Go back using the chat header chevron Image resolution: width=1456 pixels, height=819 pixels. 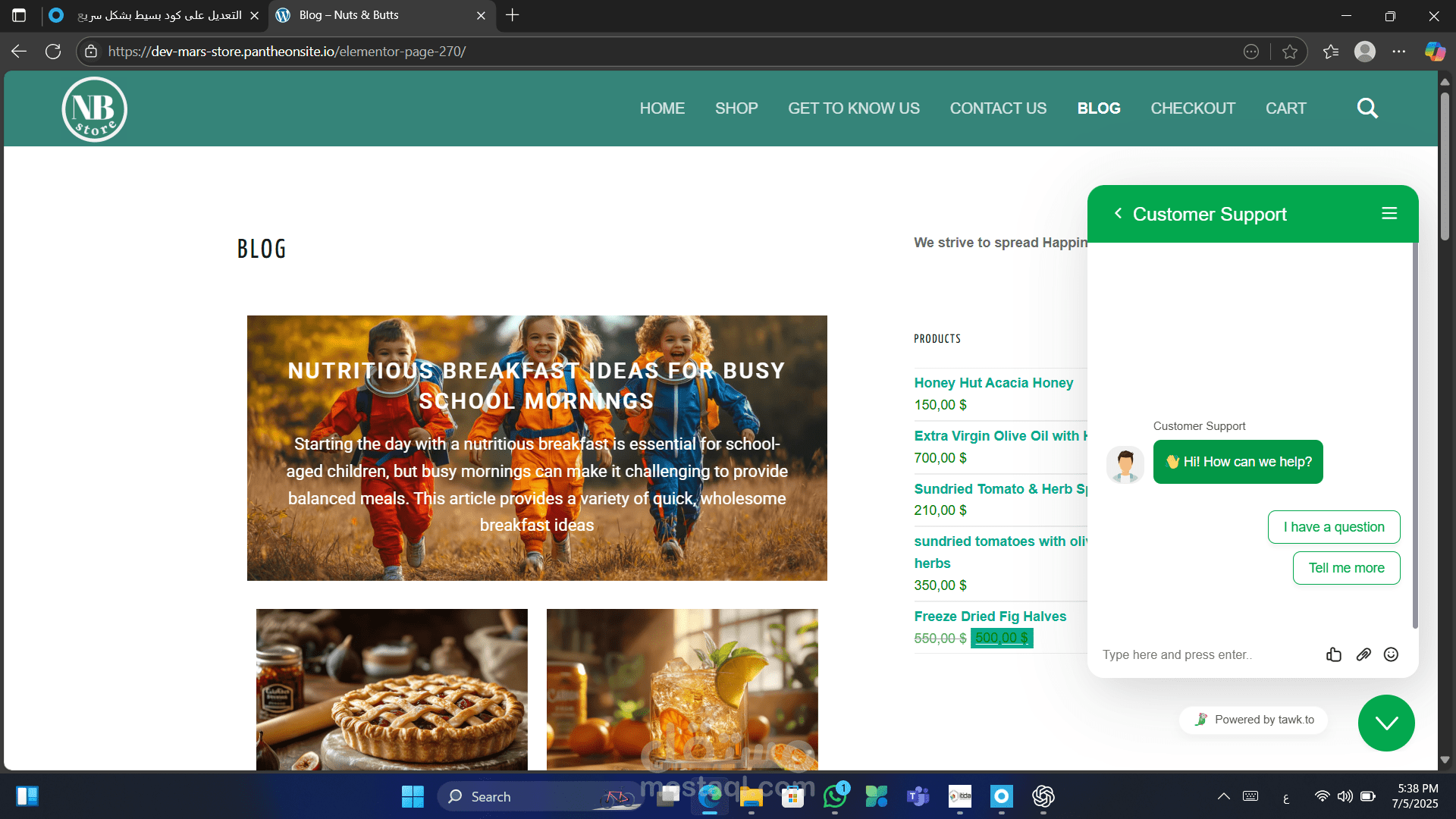point(1118,214)
